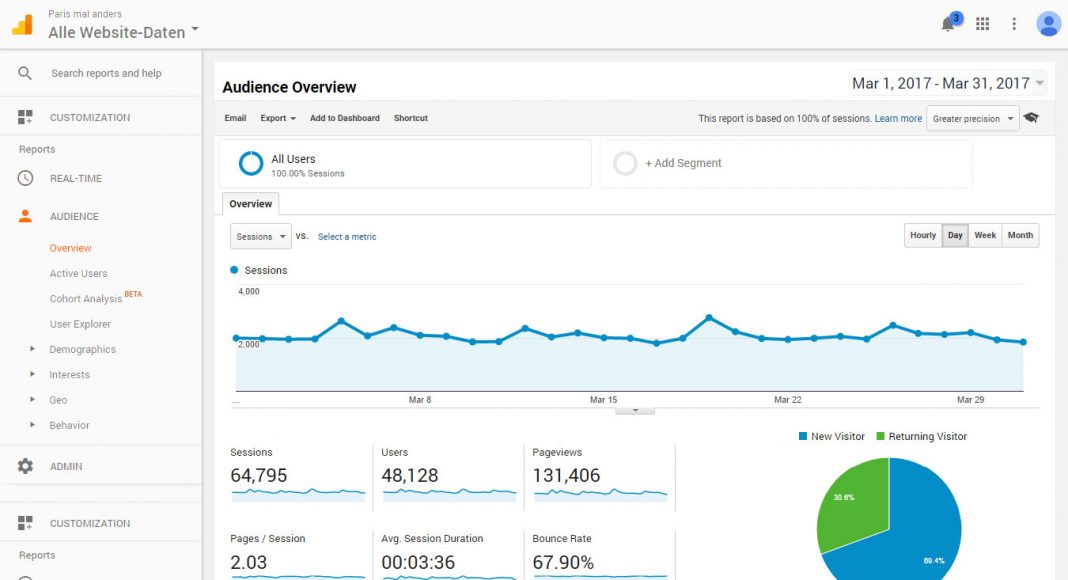Click the search magnifier icon

(x=25, y=73)
